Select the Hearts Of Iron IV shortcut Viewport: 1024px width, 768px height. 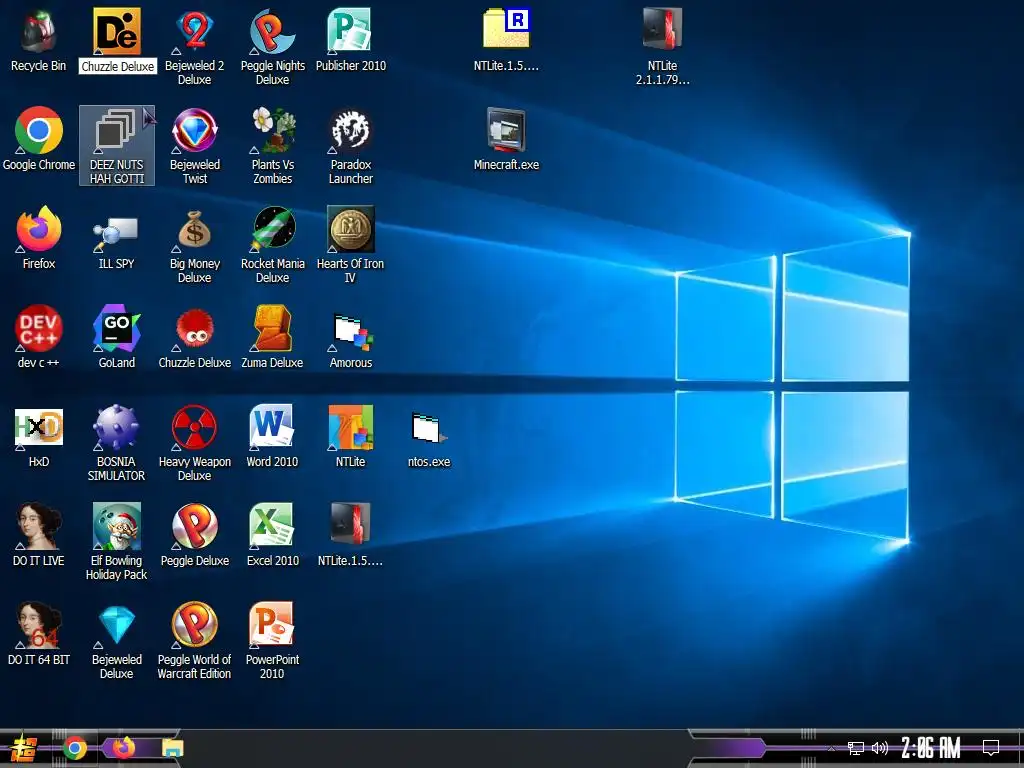351,244
